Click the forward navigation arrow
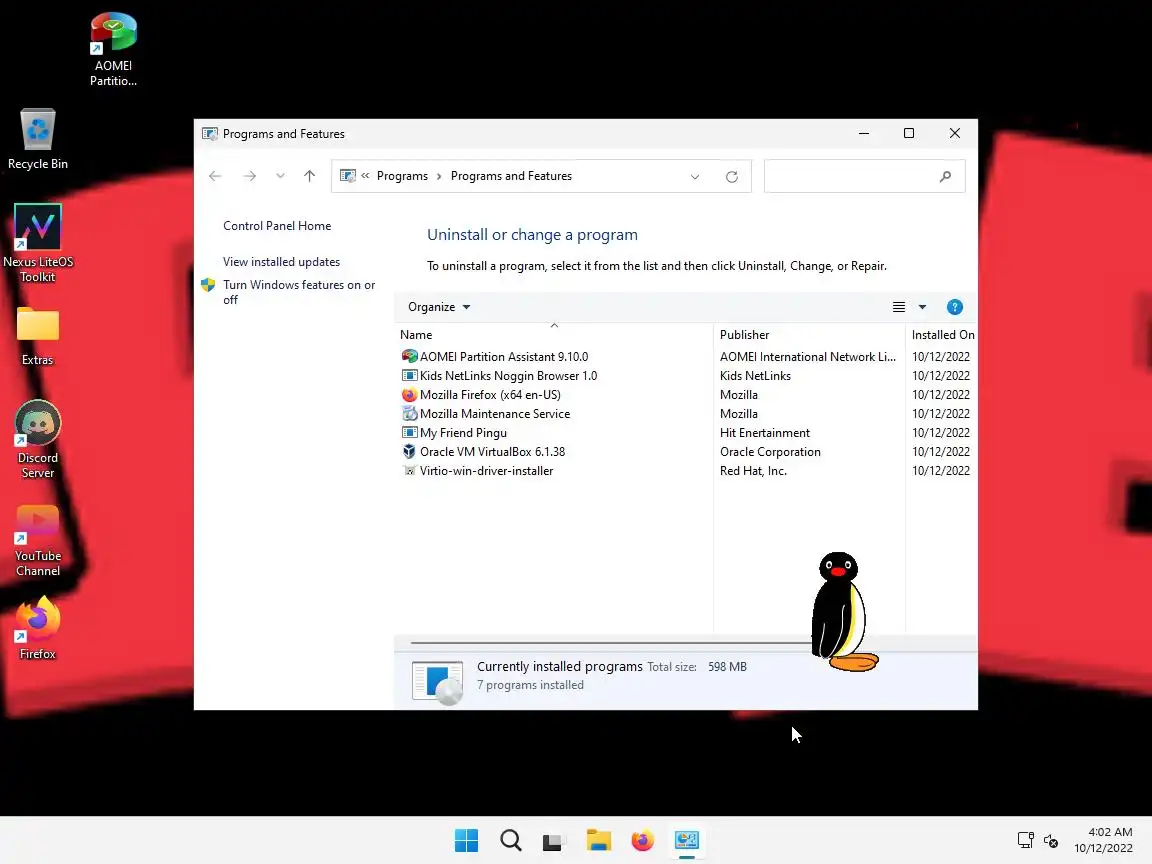This screenshot has width=1152, height=864. (x=250, y=176)
